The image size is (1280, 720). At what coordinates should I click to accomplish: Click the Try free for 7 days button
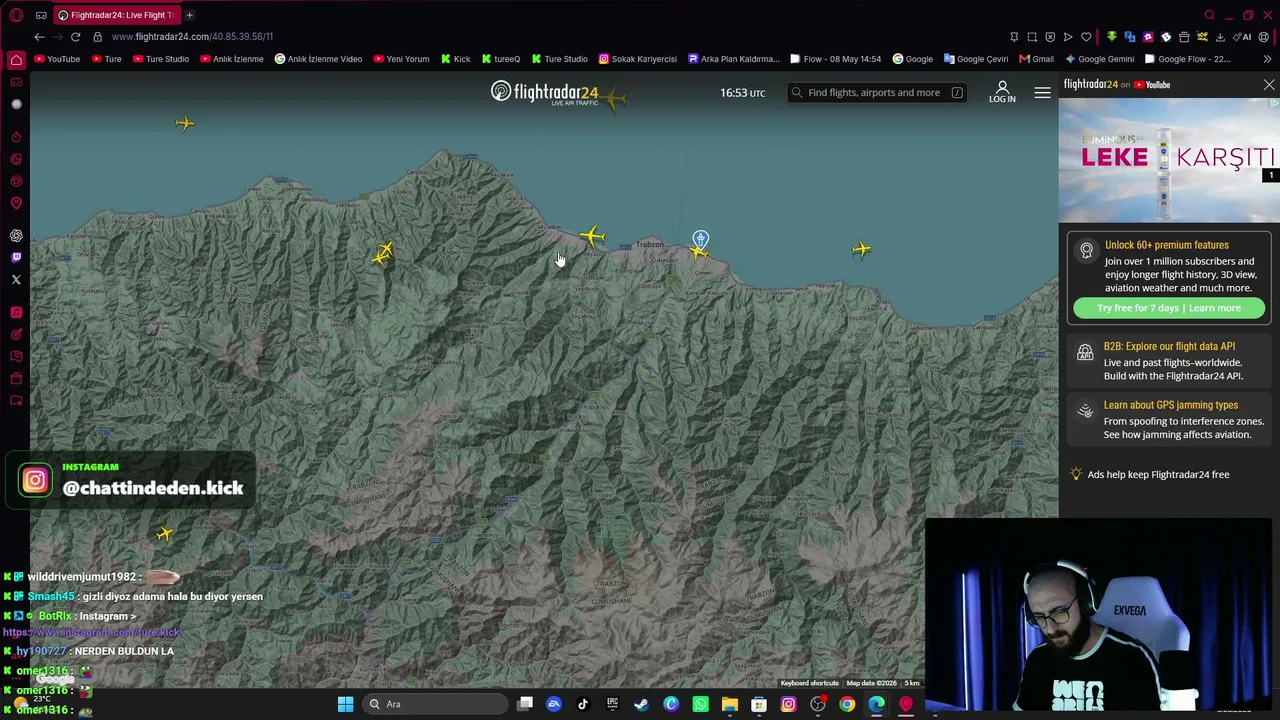click(1169, 308)
